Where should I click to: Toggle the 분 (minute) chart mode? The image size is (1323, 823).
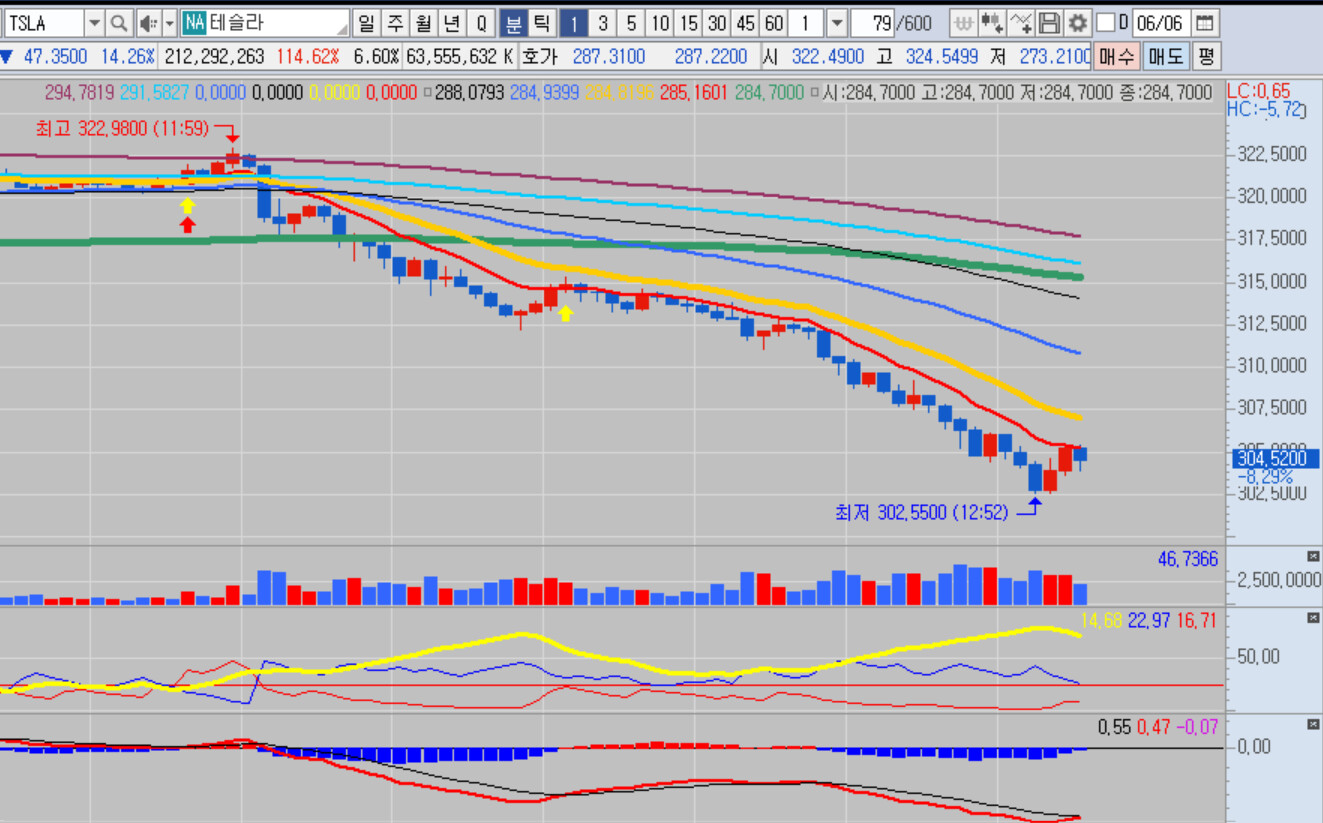[x=513, y=23]
